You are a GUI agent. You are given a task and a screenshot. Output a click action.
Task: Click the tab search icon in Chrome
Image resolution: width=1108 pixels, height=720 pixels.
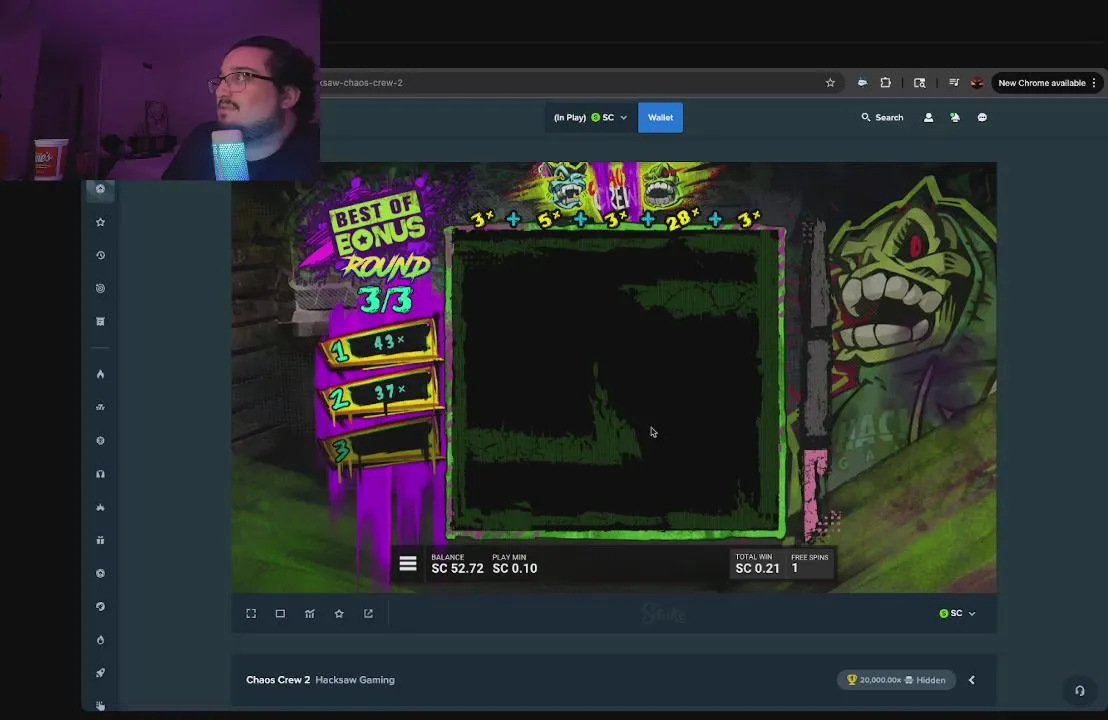click(x=919, y=83)
